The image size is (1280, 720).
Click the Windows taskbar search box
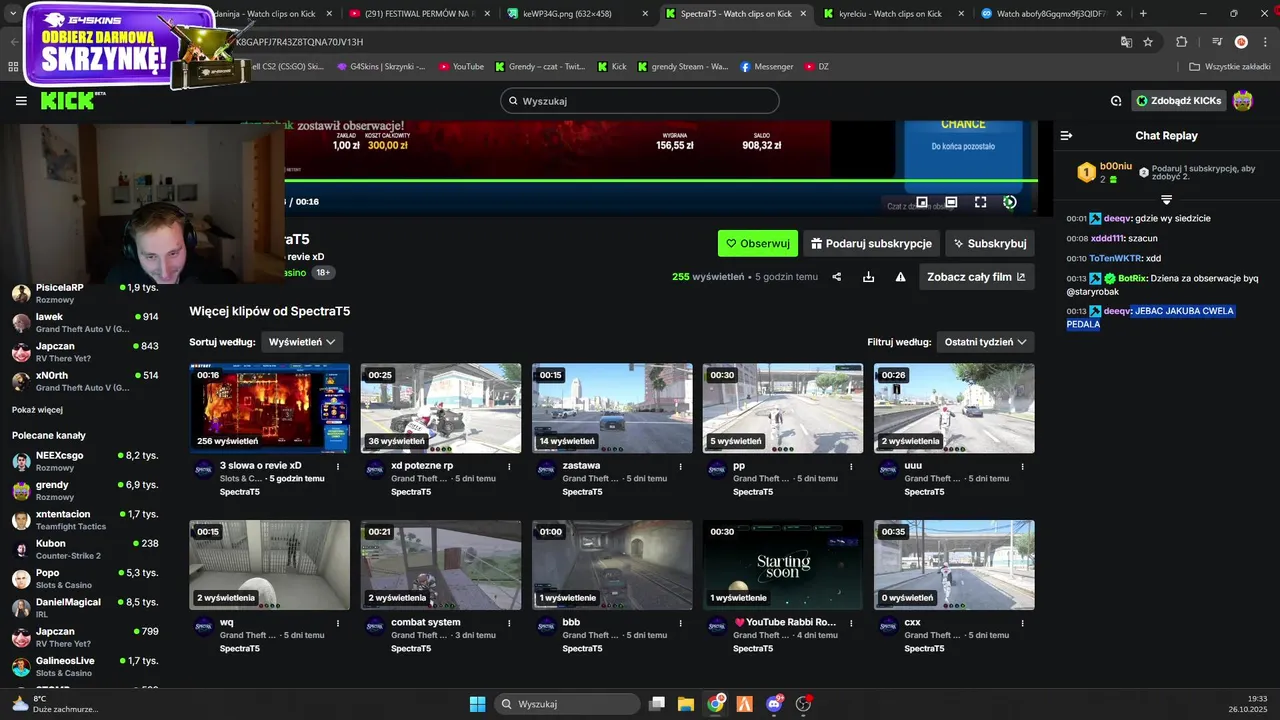(x=568, y=704)
